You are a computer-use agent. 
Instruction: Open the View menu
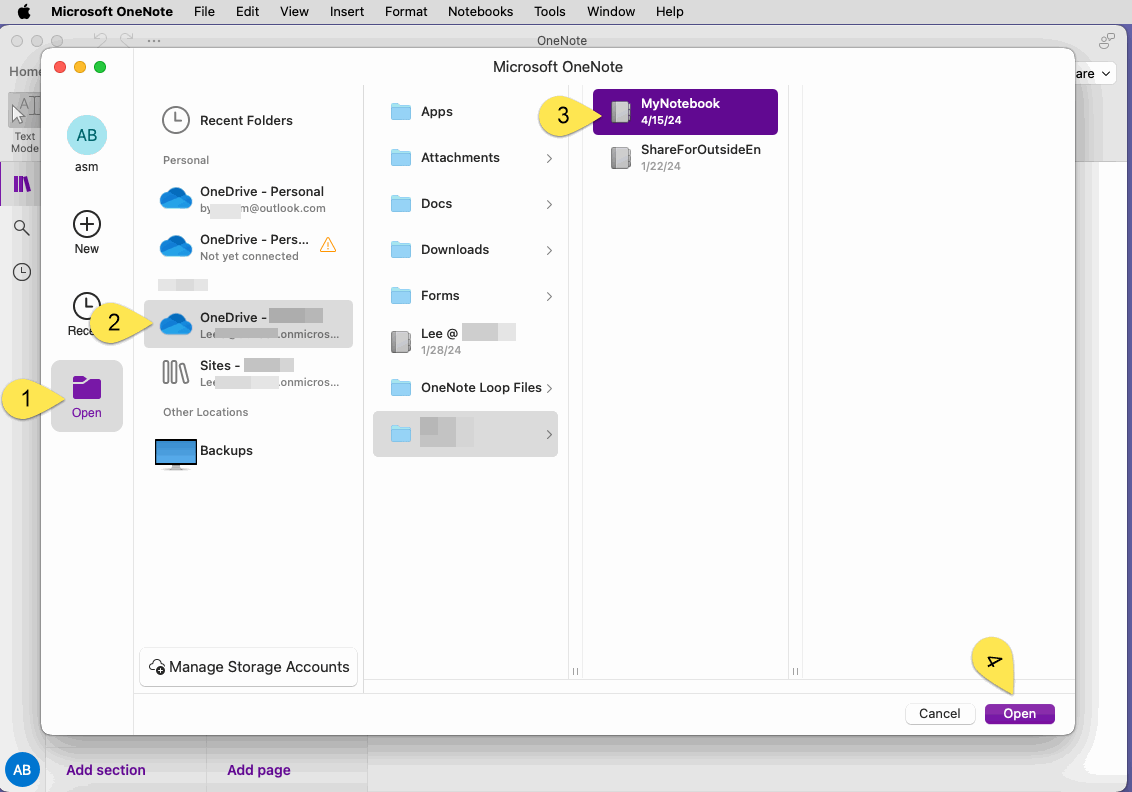[295, 12]
